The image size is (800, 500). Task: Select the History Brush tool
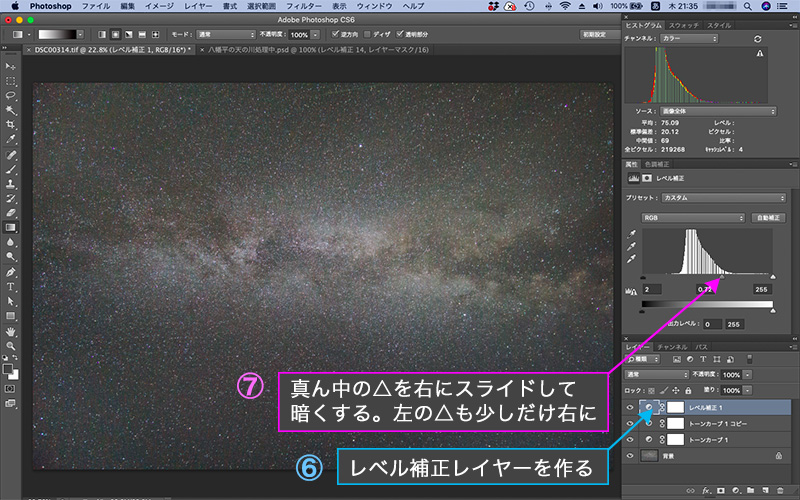point(10,198)
